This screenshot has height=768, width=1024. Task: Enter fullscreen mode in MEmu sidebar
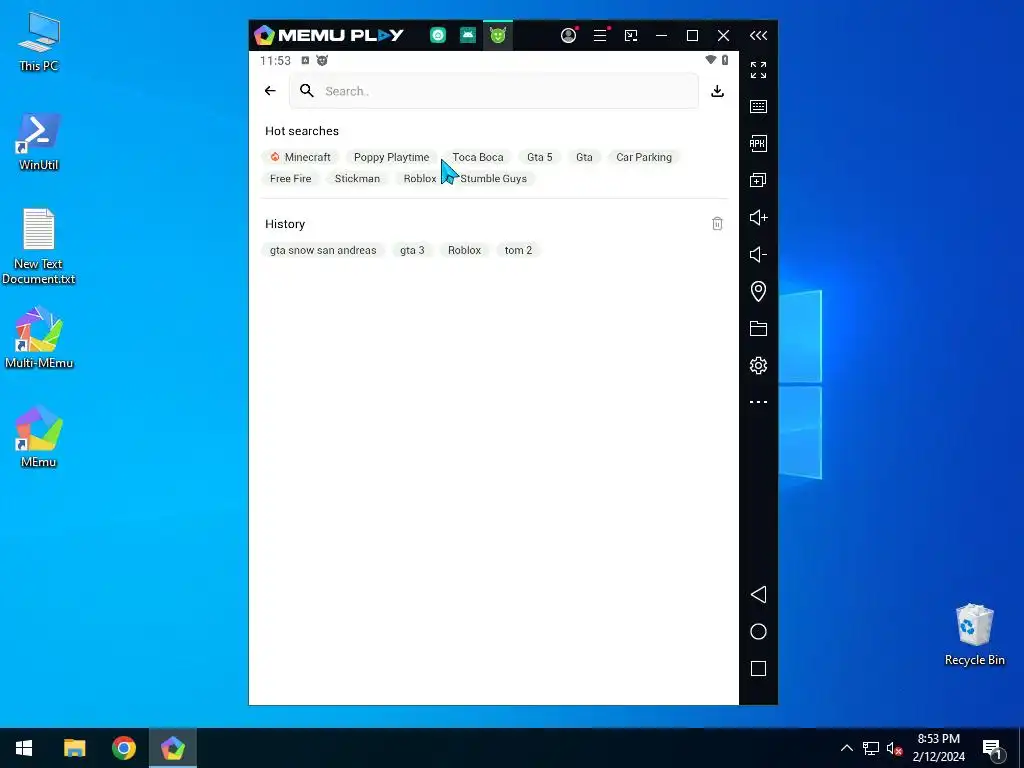[x=758, y=70]
